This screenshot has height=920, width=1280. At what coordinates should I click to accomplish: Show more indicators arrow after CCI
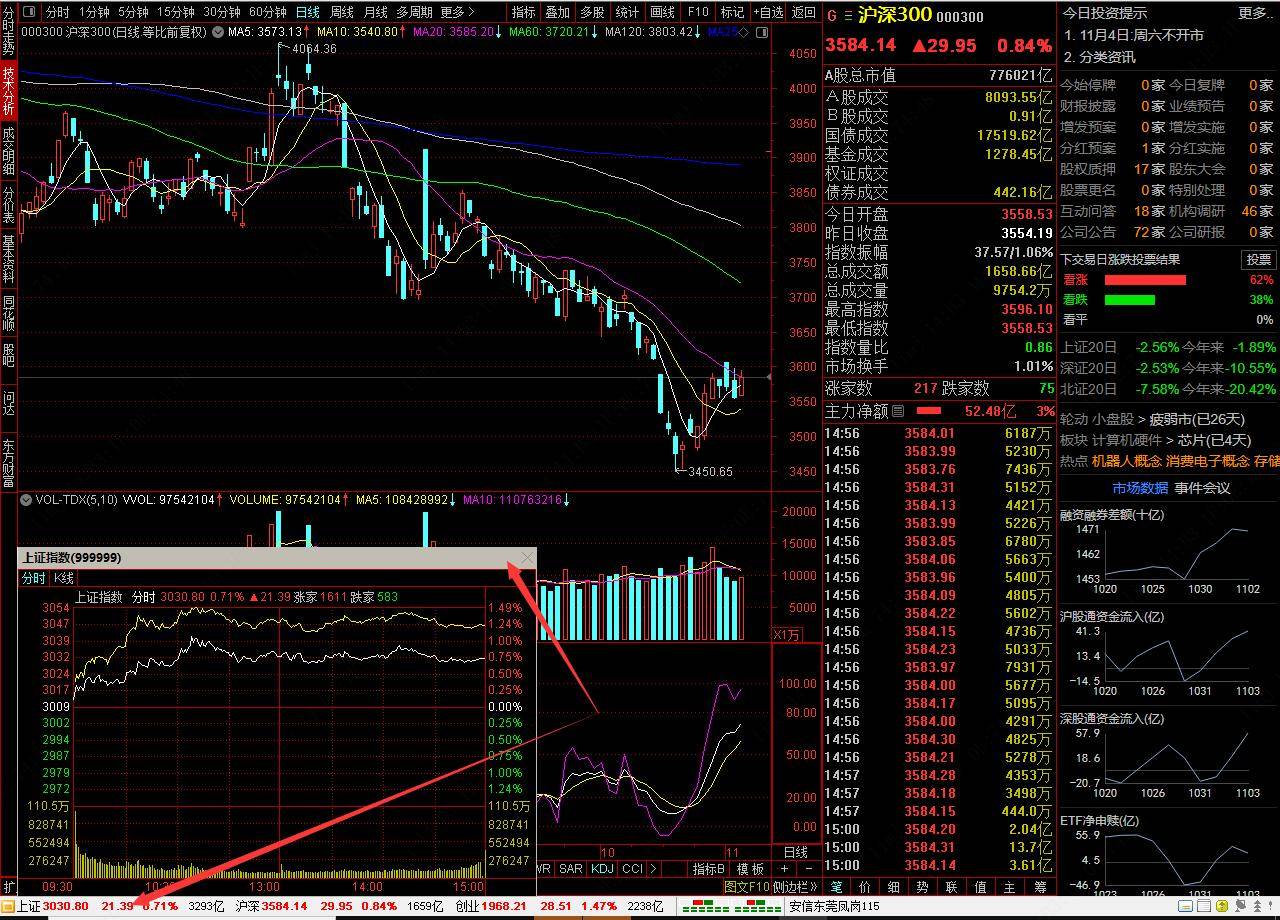pyautogui.click(x=656, y=869)
